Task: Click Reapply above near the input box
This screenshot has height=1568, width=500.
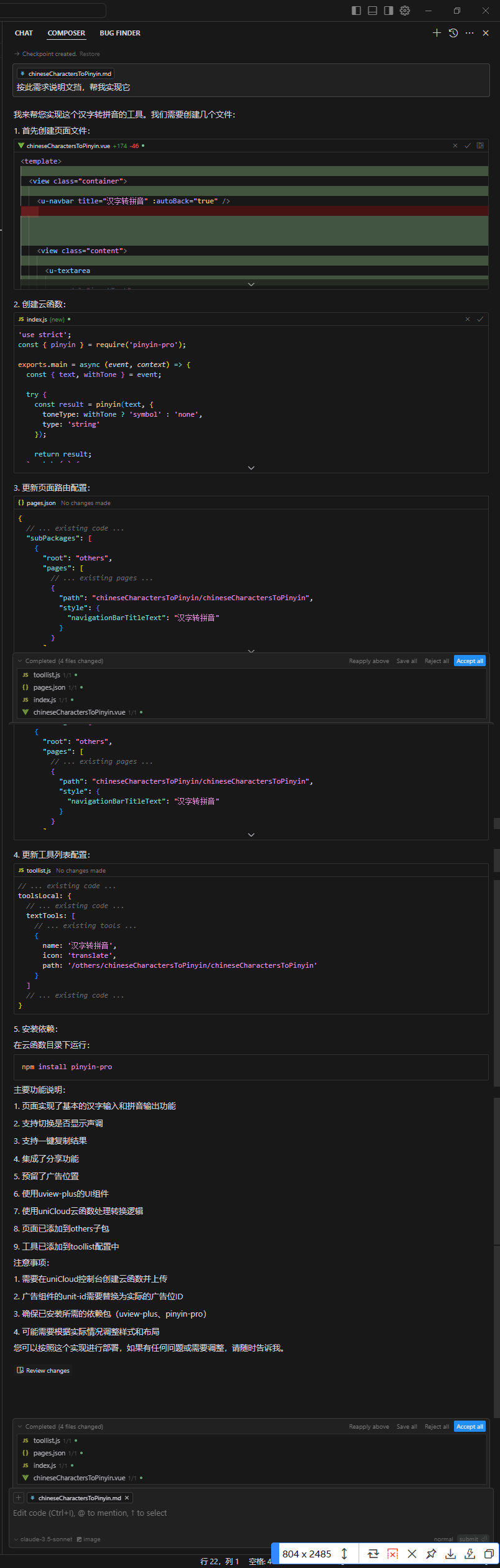Action: 369,1426
